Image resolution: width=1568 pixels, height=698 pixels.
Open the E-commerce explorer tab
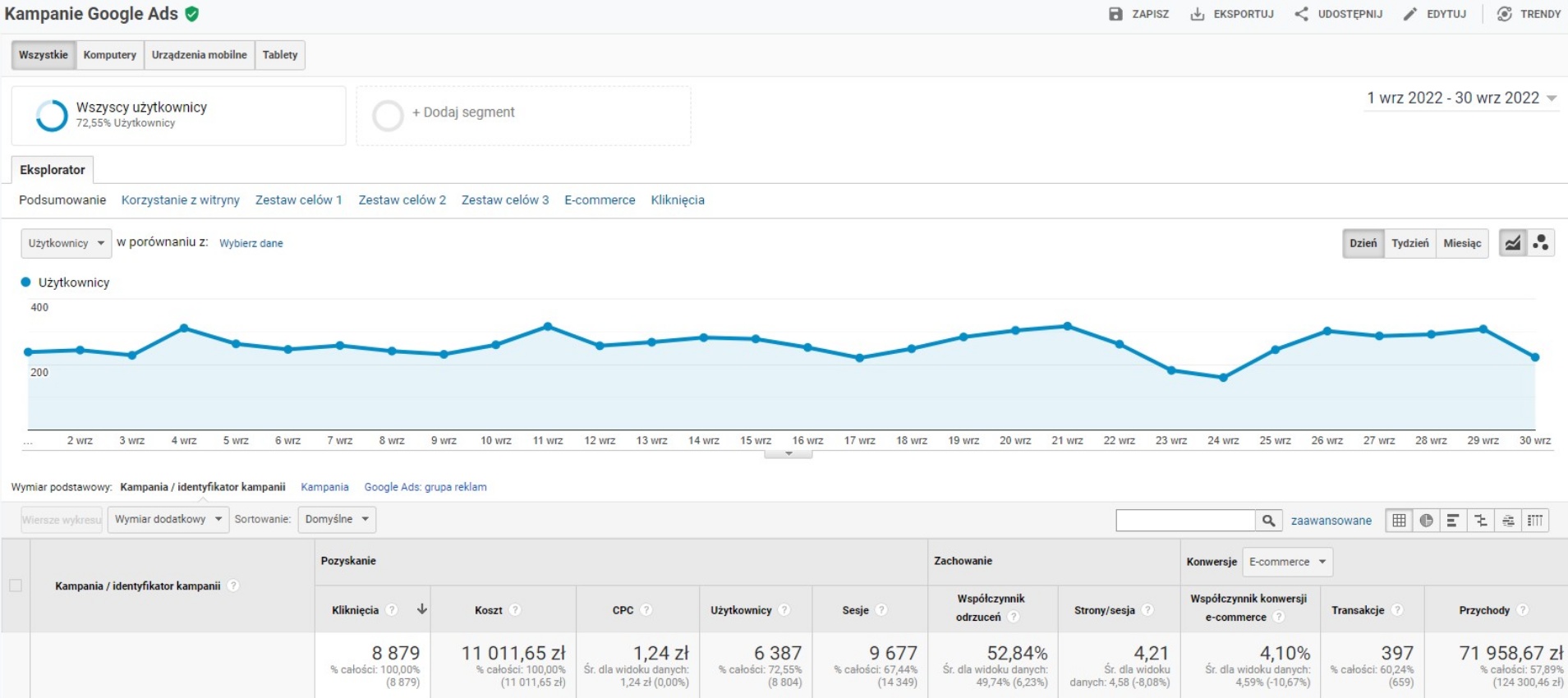pyautogui.click(x=600, y=200)
